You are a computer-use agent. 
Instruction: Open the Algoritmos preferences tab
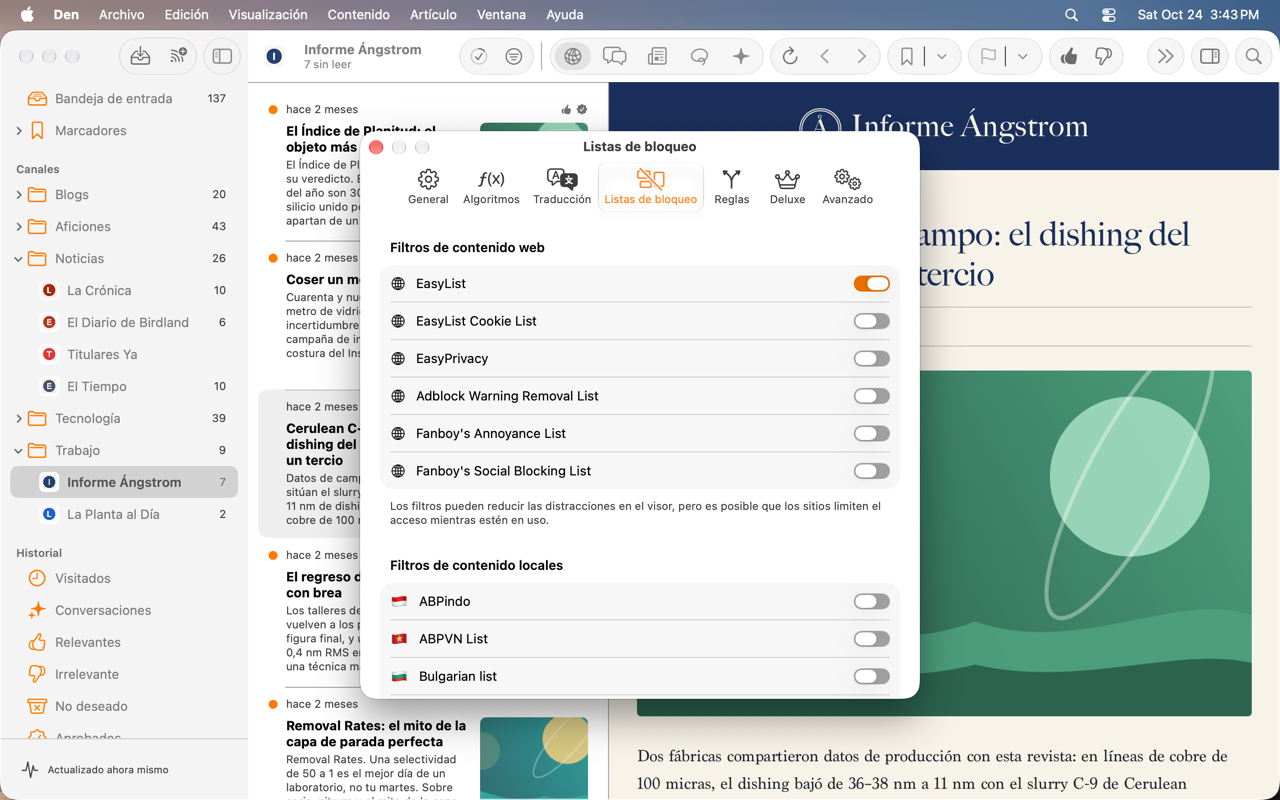(491, 187)
